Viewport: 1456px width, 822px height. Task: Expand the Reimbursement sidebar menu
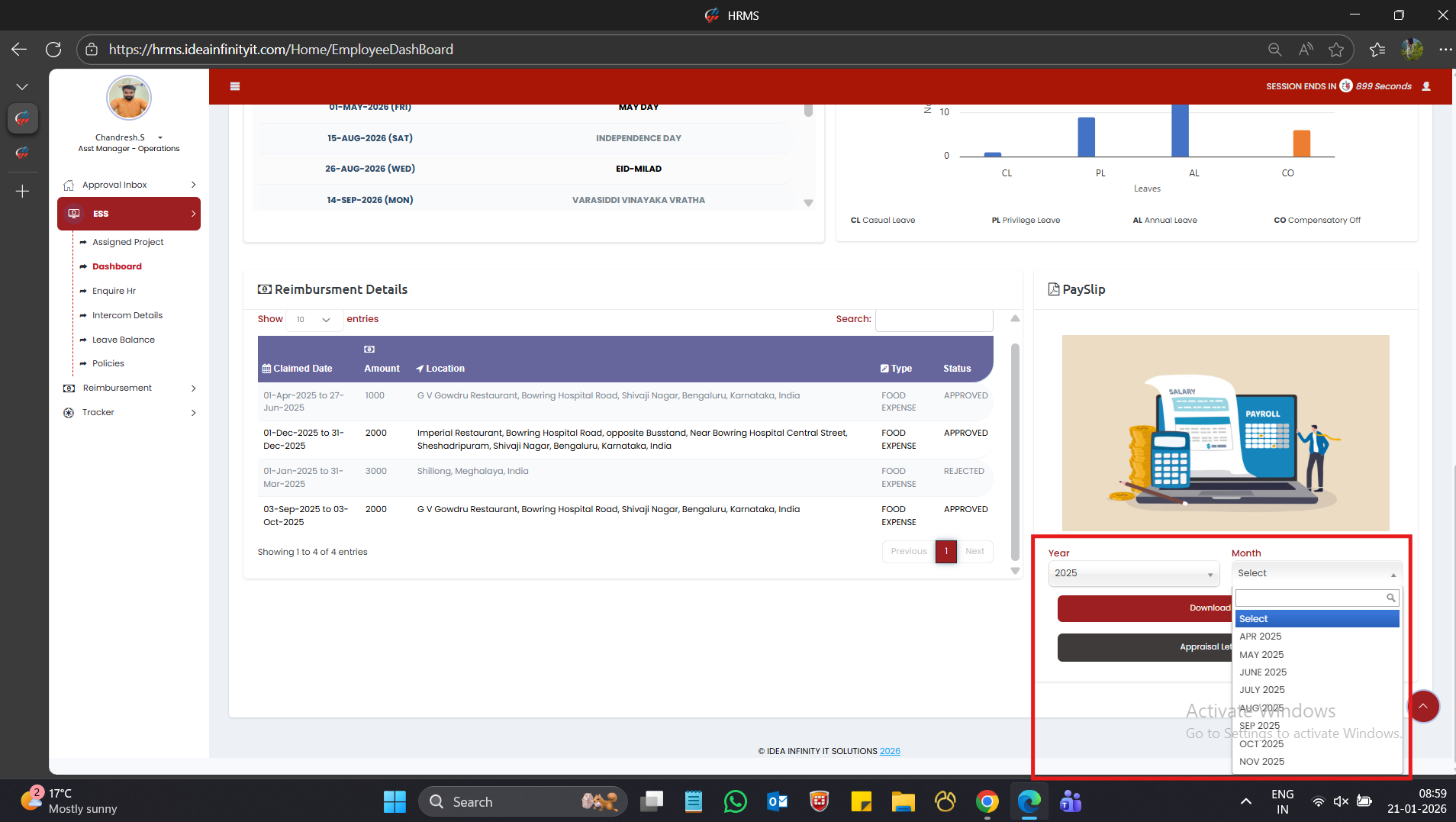[x=129, y=388]
